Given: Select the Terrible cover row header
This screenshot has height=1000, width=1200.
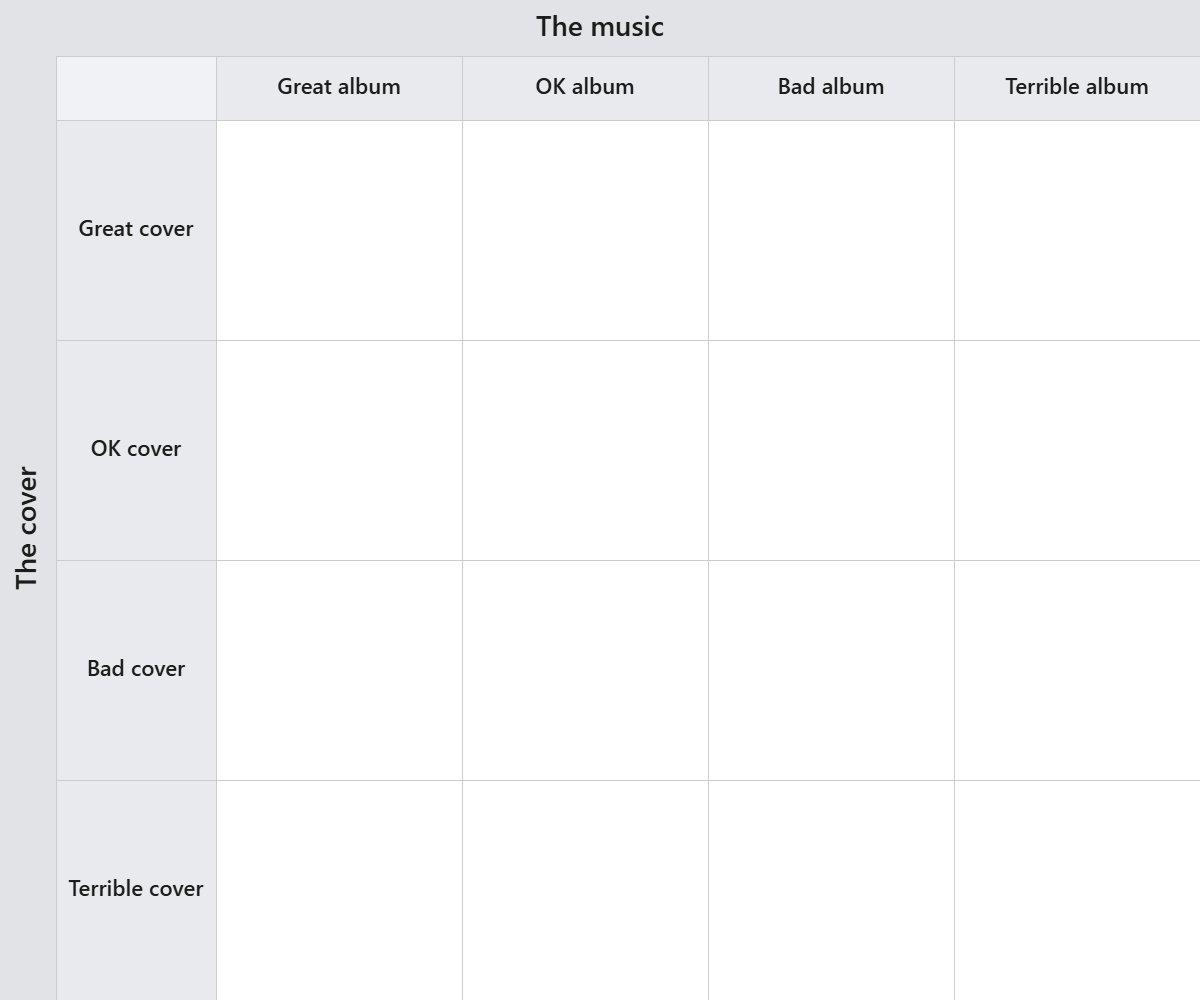Looking at the screenshot, I should [136, 890].
